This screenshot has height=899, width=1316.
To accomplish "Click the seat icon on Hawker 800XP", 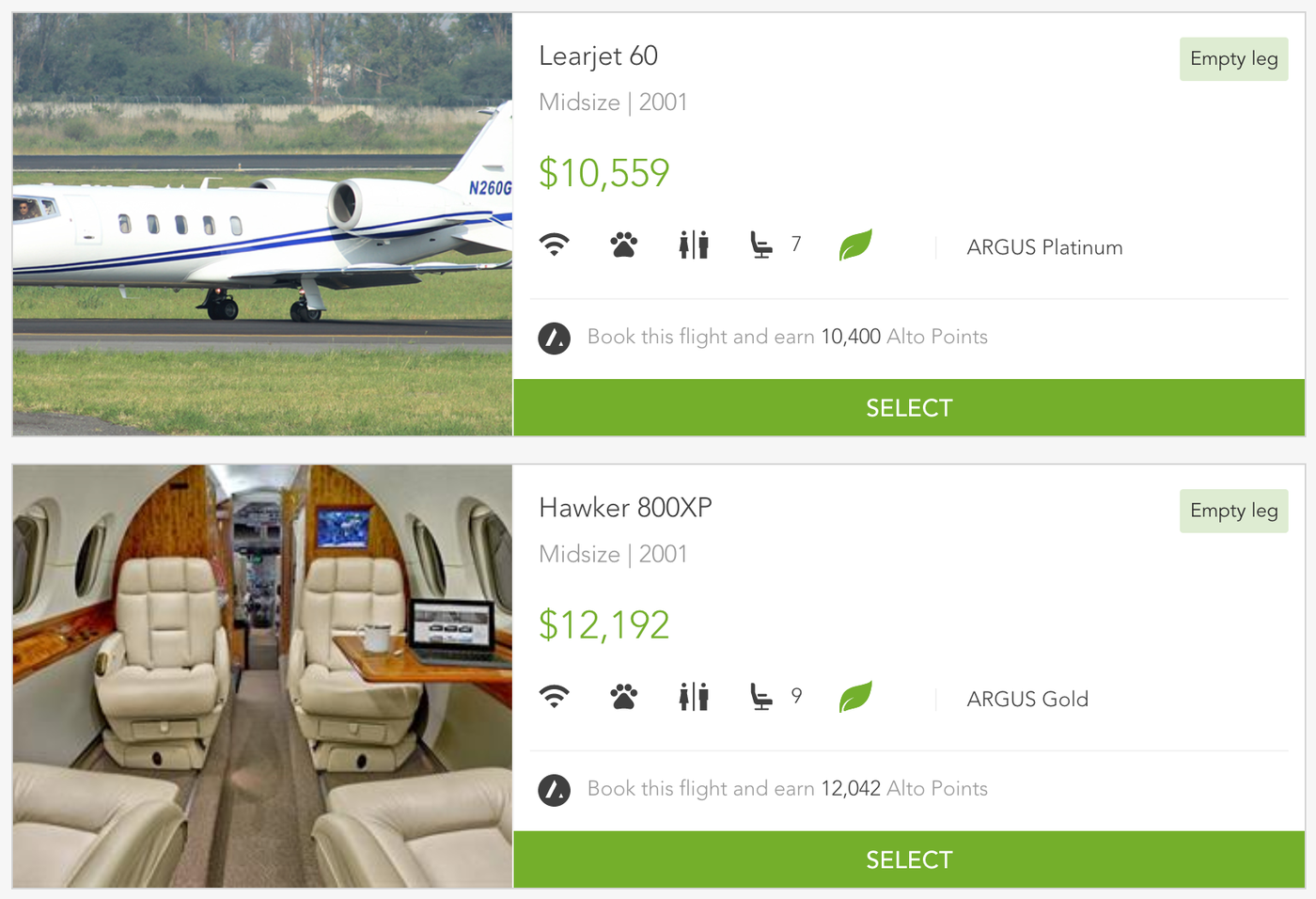I will 761,697.
